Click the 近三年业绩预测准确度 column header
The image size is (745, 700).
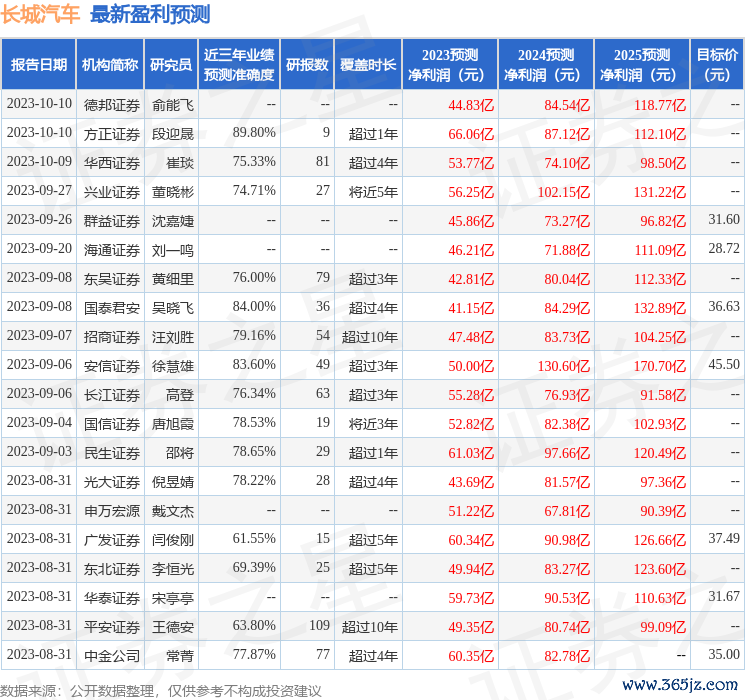point(239,65)
